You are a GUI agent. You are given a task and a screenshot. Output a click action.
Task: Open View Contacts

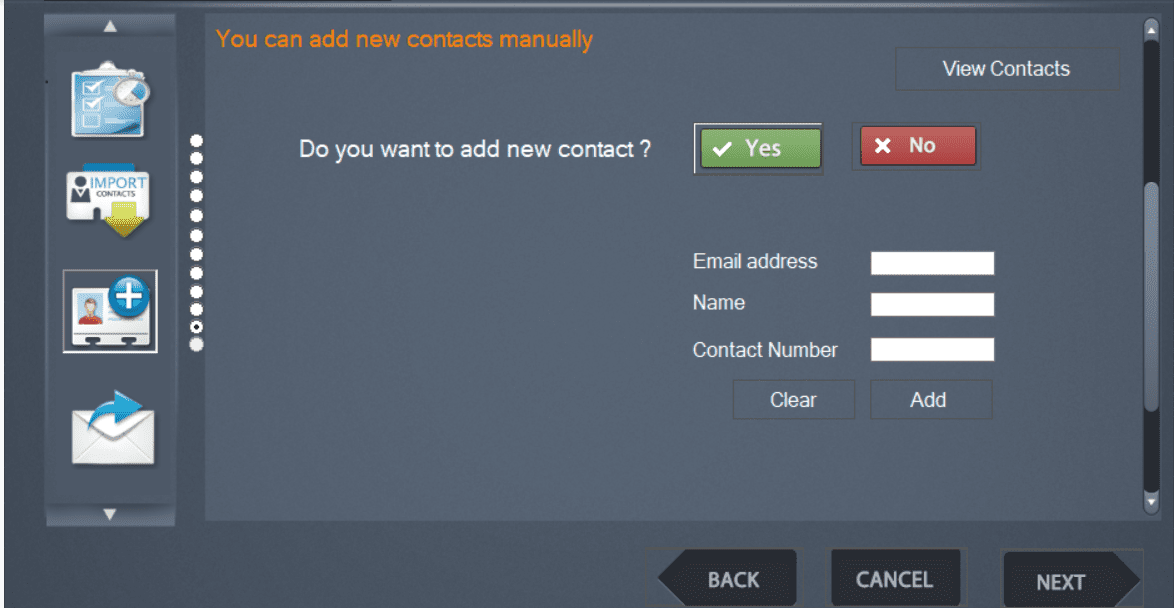tap(1006, 69)
